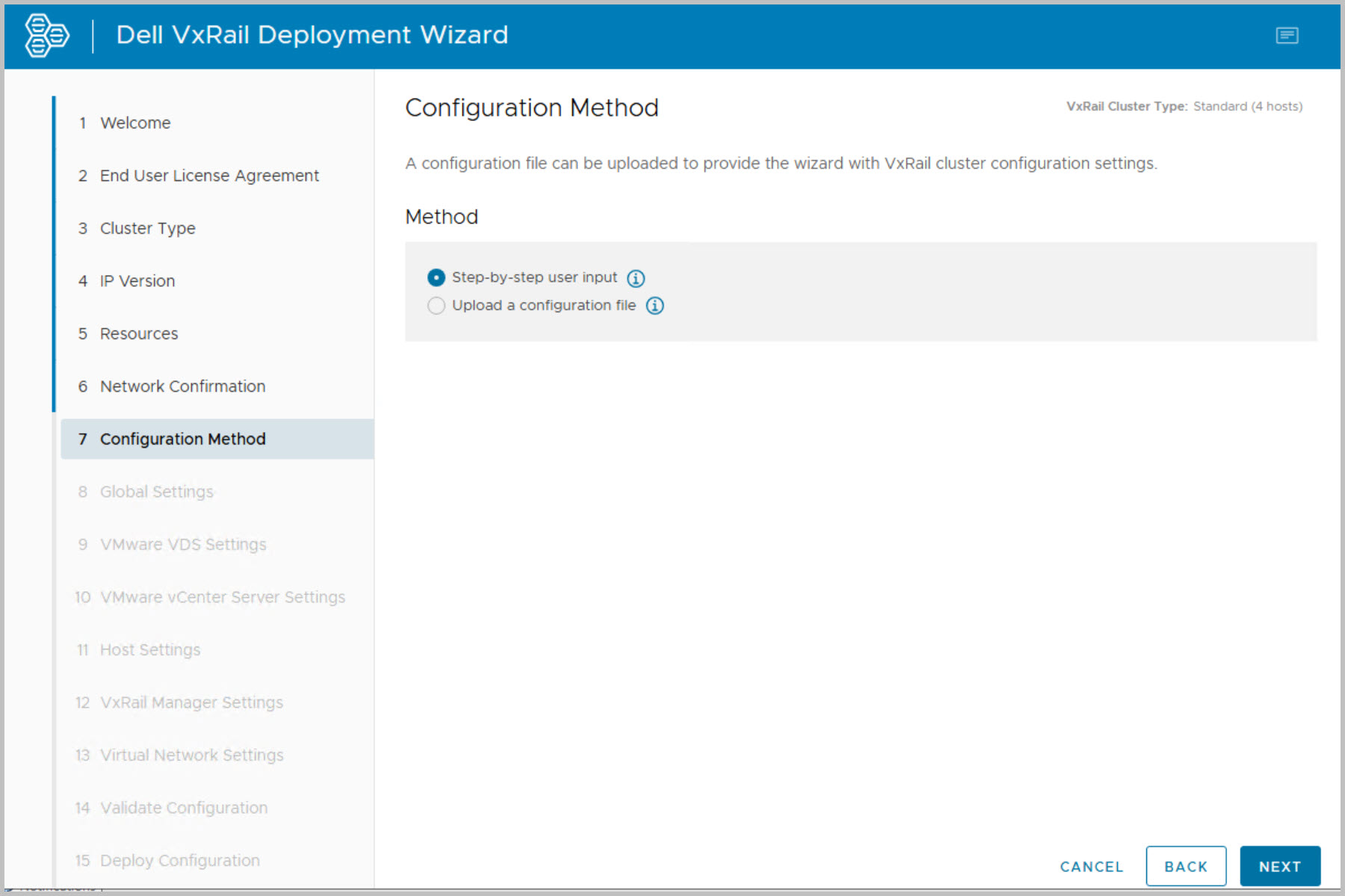This screenshot has height=896, width=1345.
Task: Return to Network Confirmation step
Action: [182, 386]
